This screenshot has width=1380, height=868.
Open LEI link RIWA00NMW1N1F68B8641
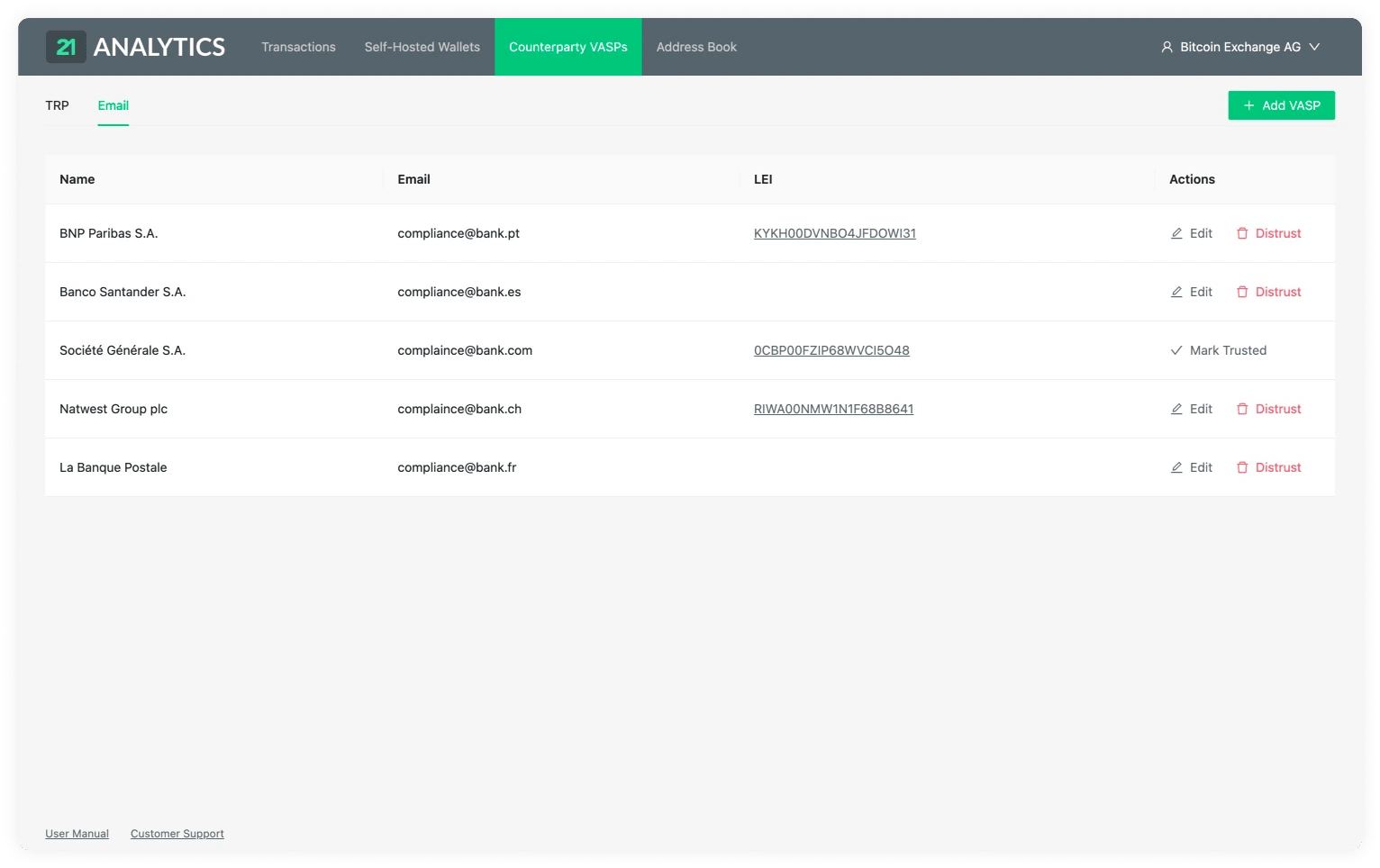click(833, 409)
